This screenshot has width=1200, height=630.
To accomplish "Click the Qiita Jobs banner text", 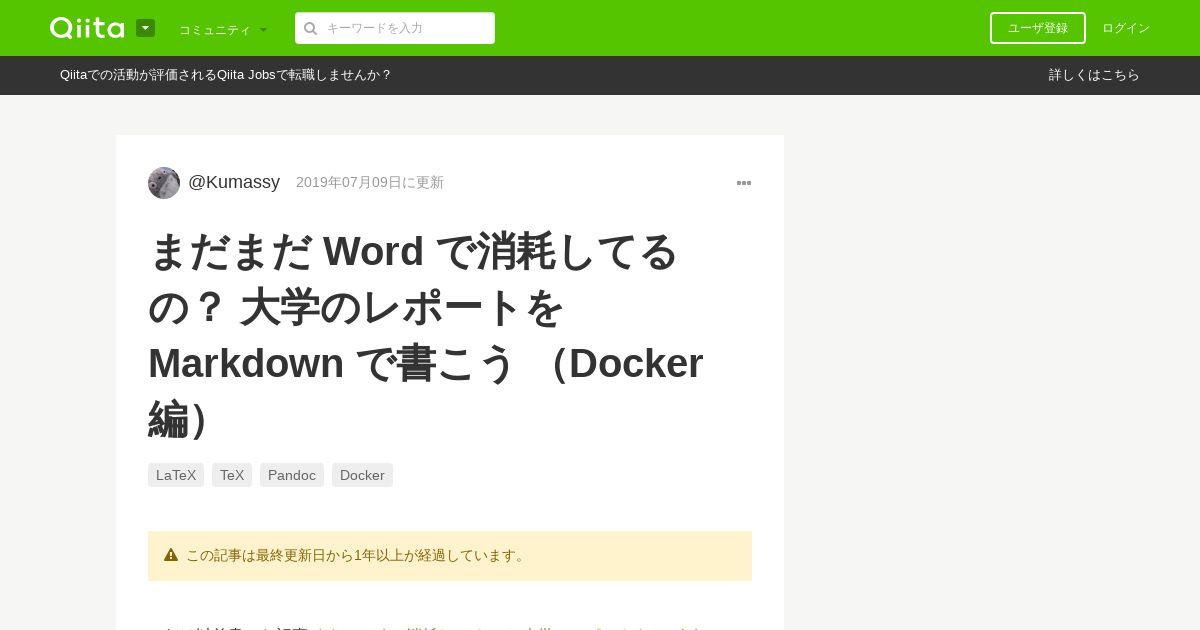I will tap(226, 75).
